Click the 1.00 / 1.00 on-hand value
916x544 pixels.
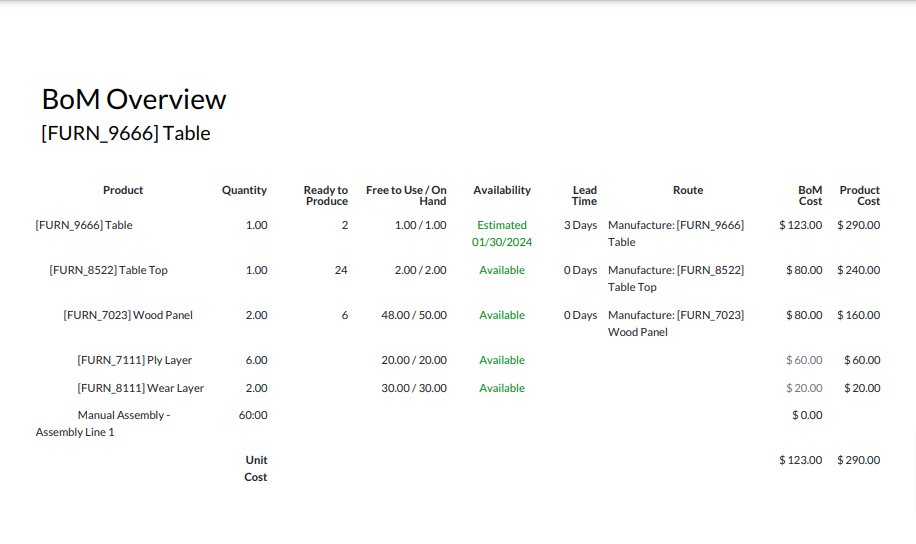tap(420, 225)
